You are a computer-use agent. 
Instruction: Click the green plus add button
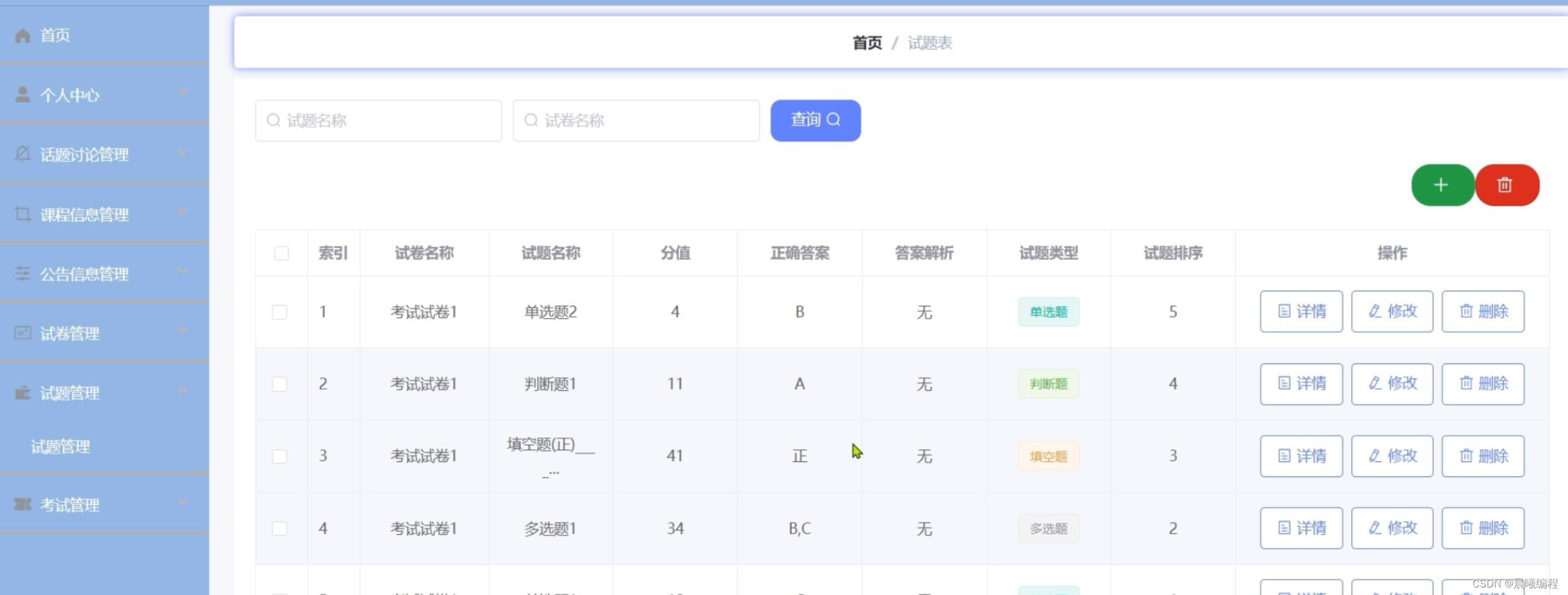(x=1442, y=185)
